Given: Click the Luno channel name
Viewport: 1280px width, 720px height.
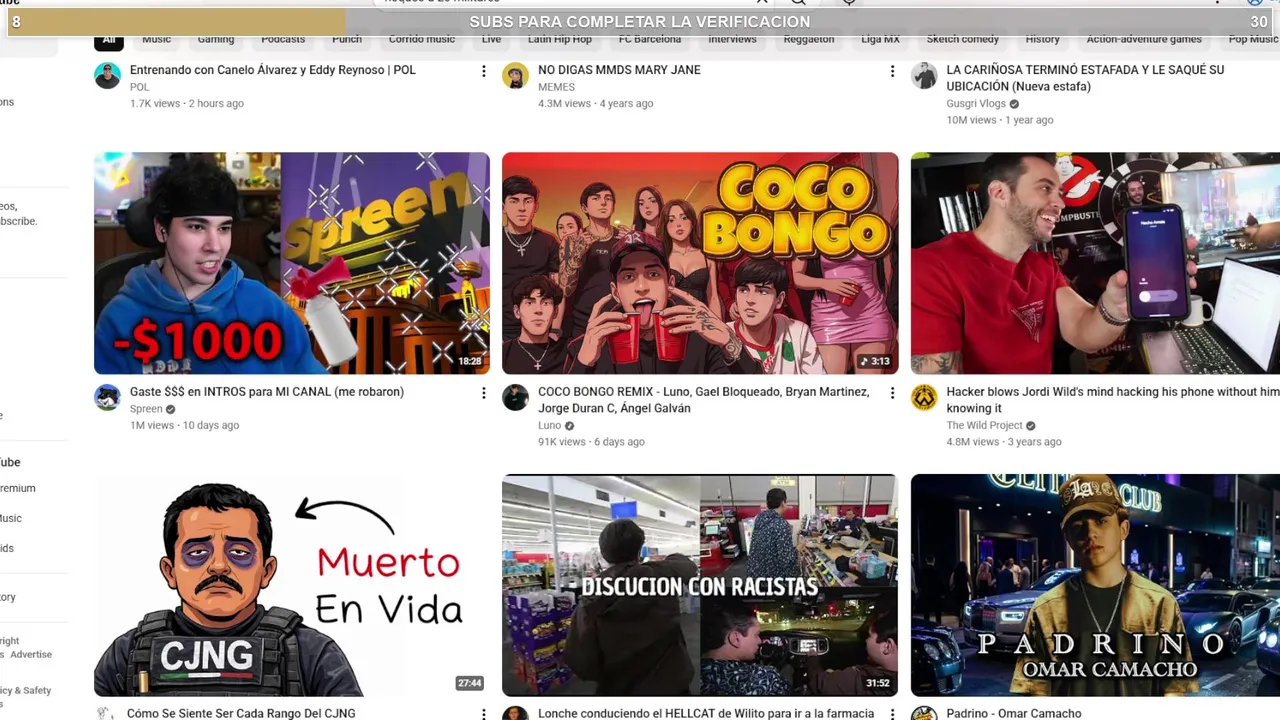Looking at the screenshot, I should tap(550, 426).
